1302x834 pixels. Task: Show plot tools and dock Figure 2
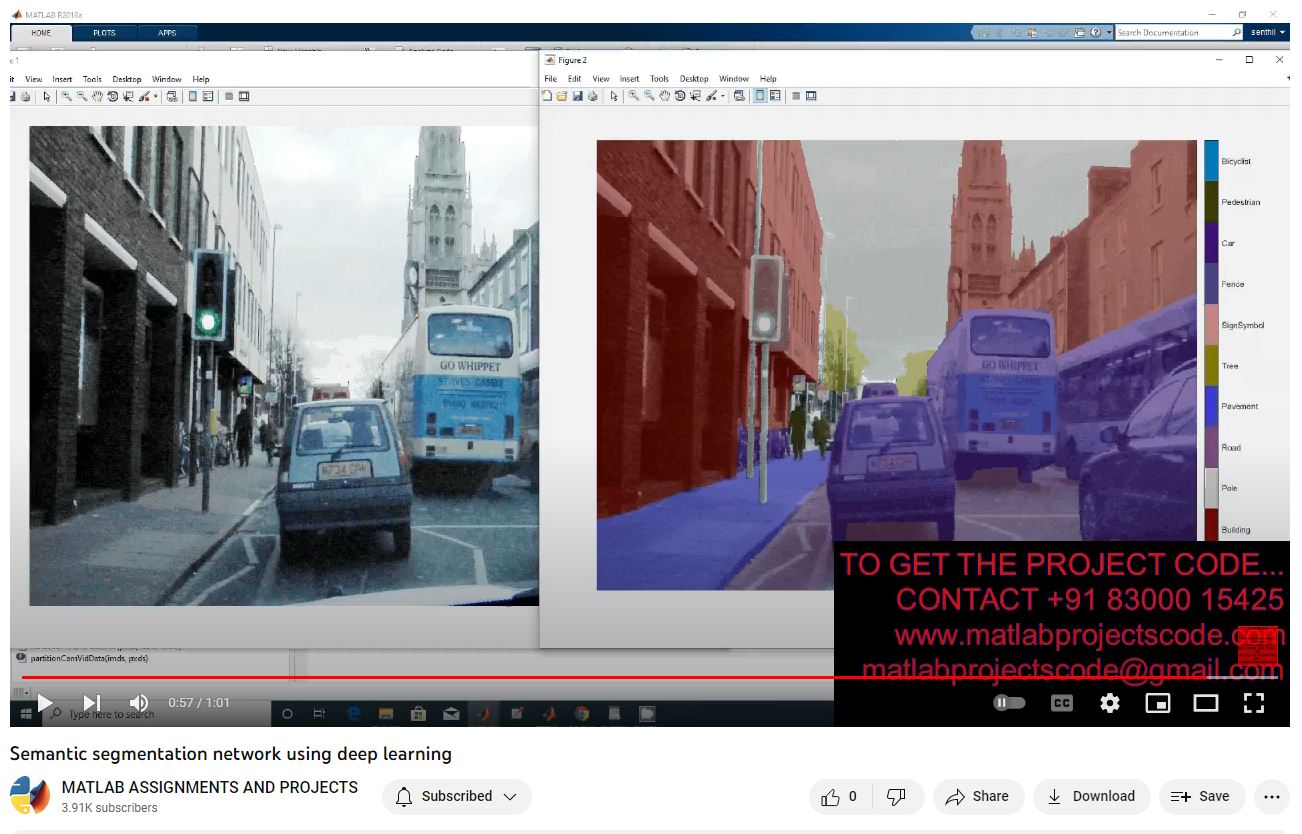point(811,96)
